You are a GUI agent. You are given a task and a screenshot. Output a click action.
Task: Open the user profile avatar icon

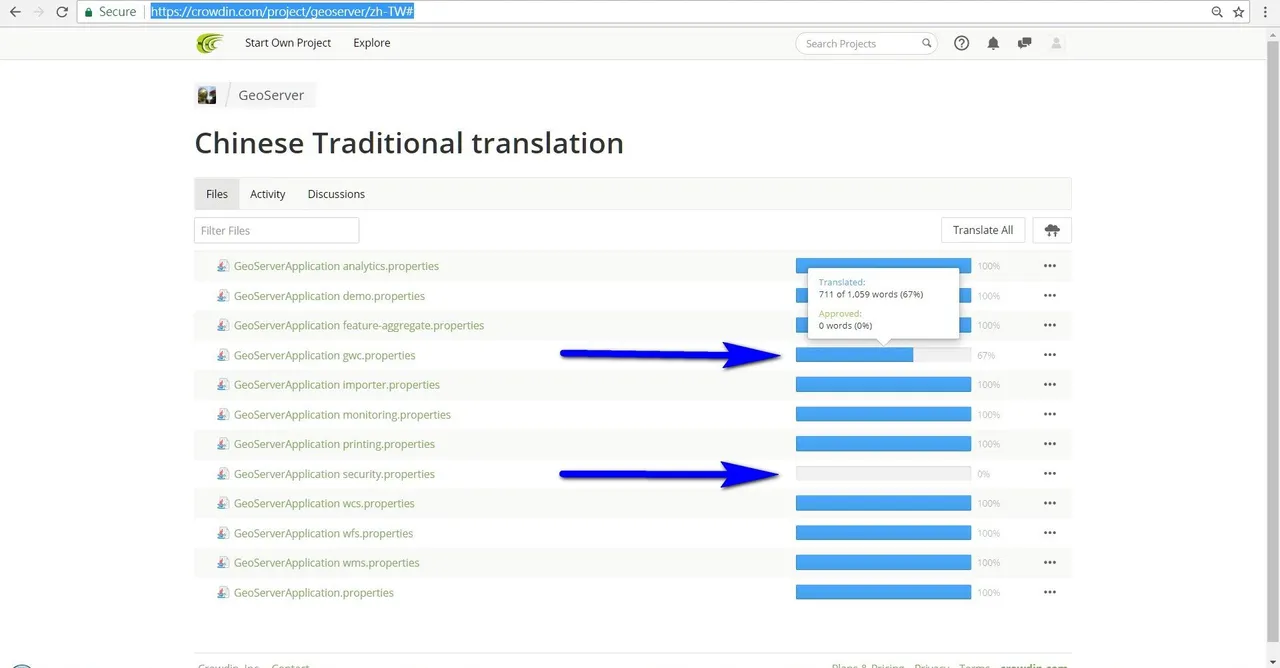pyautogui.click(x=1056, y=43)
